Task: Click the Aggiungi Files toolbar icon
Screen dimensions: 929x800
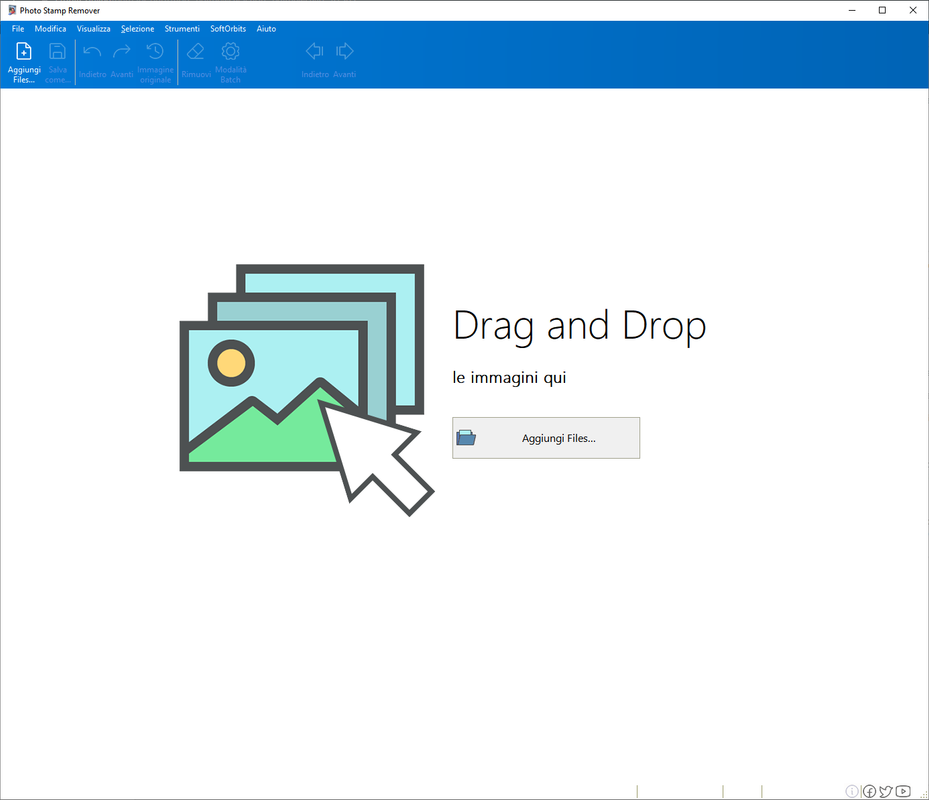Action: (24, 52)
